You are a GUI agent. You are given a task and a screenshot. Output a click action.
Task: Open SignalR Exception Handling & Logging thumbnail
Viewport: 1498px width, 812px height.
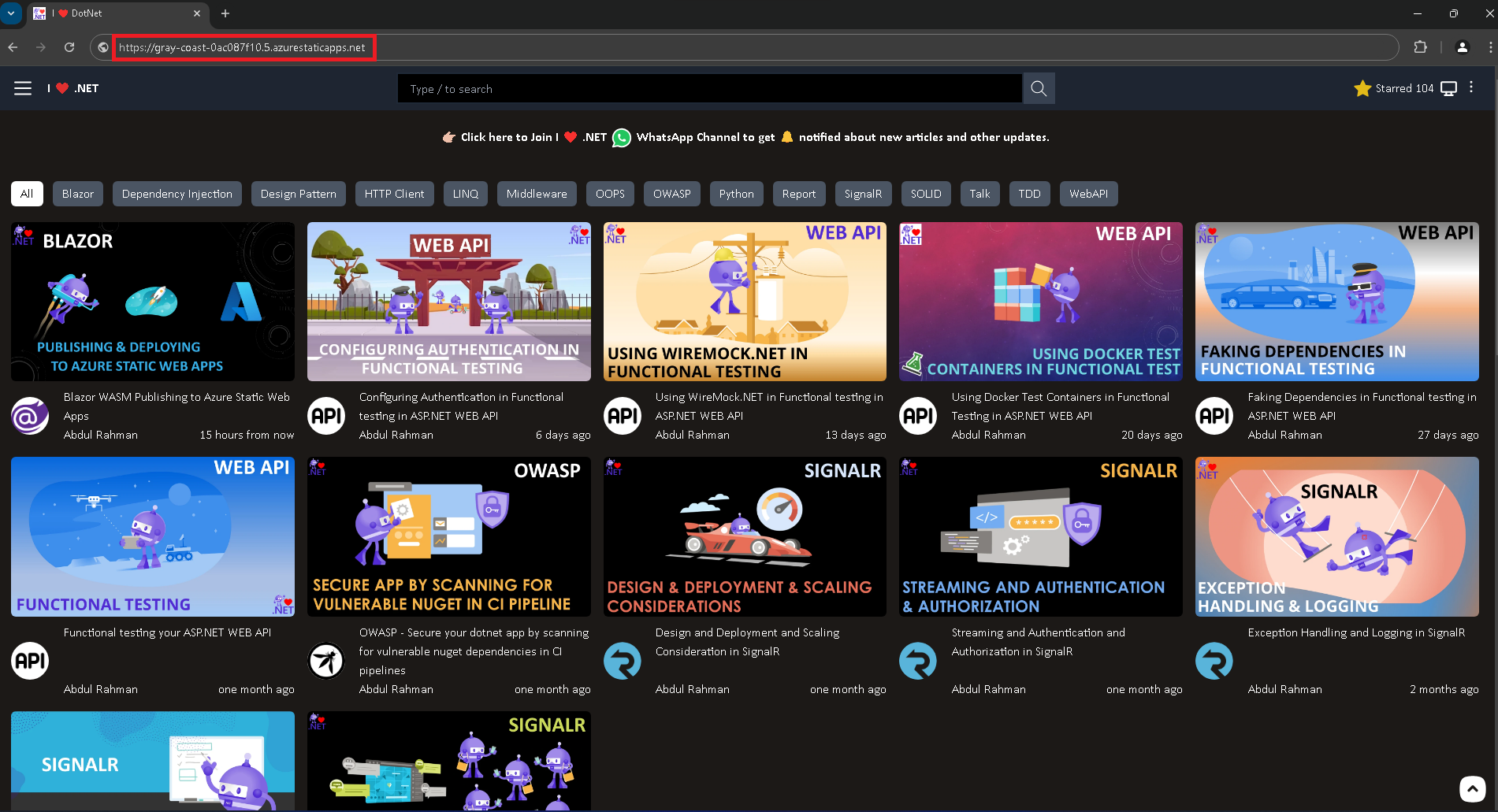tap(1337, 536)
